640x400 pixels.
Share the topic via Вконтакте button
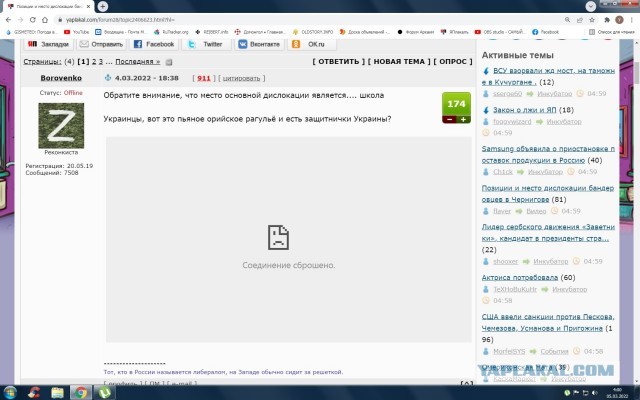pos(259,44)
